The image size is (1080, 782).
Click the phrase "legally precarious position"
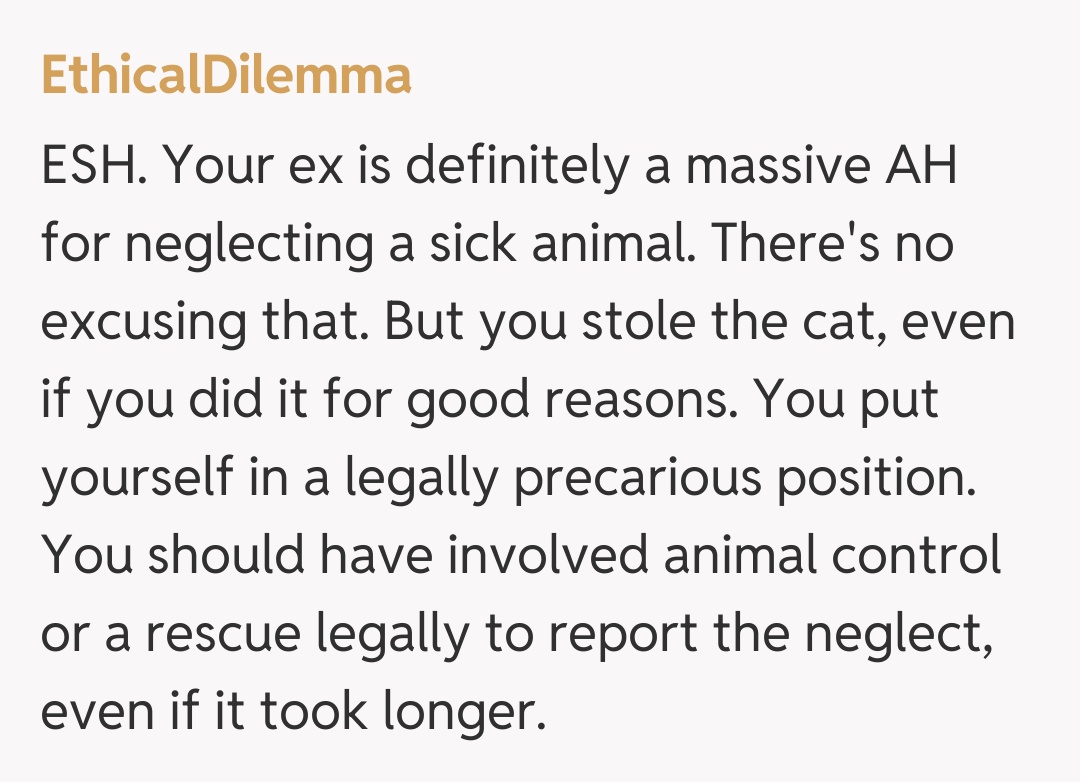click(660, 477)
